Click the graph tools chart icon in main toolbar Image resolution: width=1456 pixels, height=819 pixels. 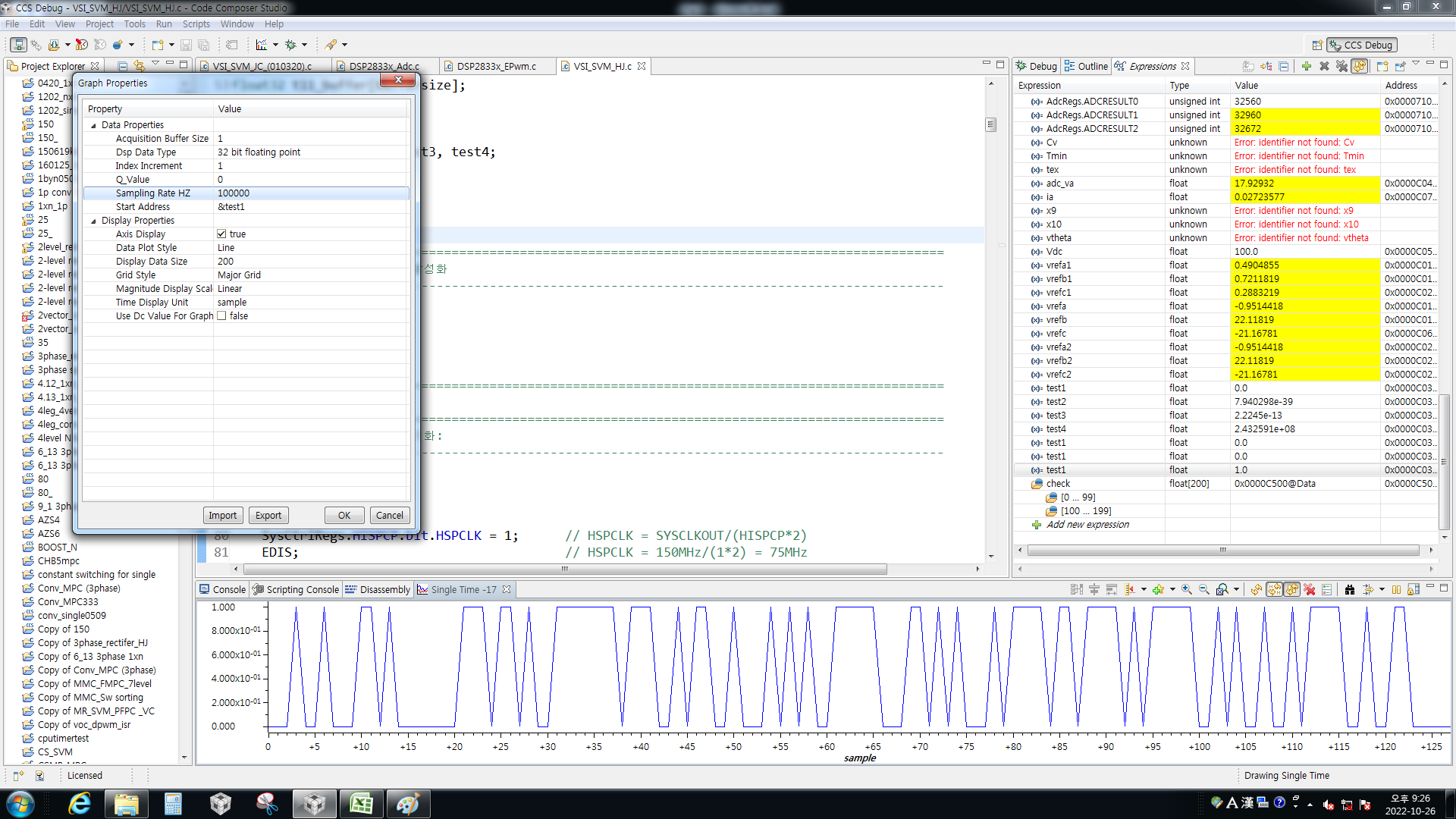262,45
